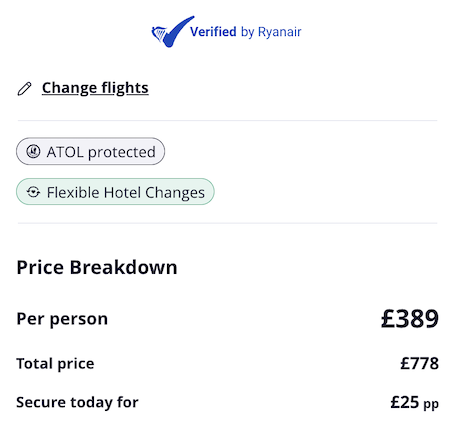Click the pp suffix beside £25
Image resolution: width=454 pixels, height=423 pixels.
point(431,405)
